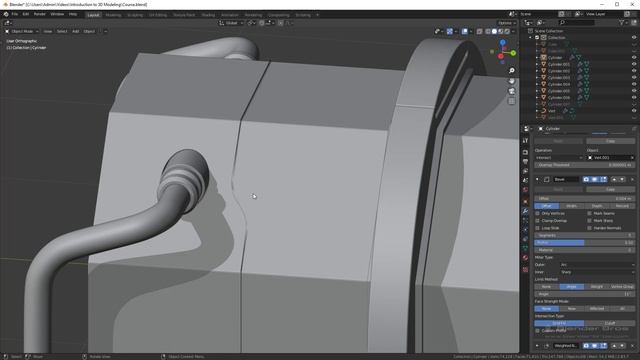640x360 pixels.
Task: Check Mark Seams checkbox
Action: tap(589, 213)
